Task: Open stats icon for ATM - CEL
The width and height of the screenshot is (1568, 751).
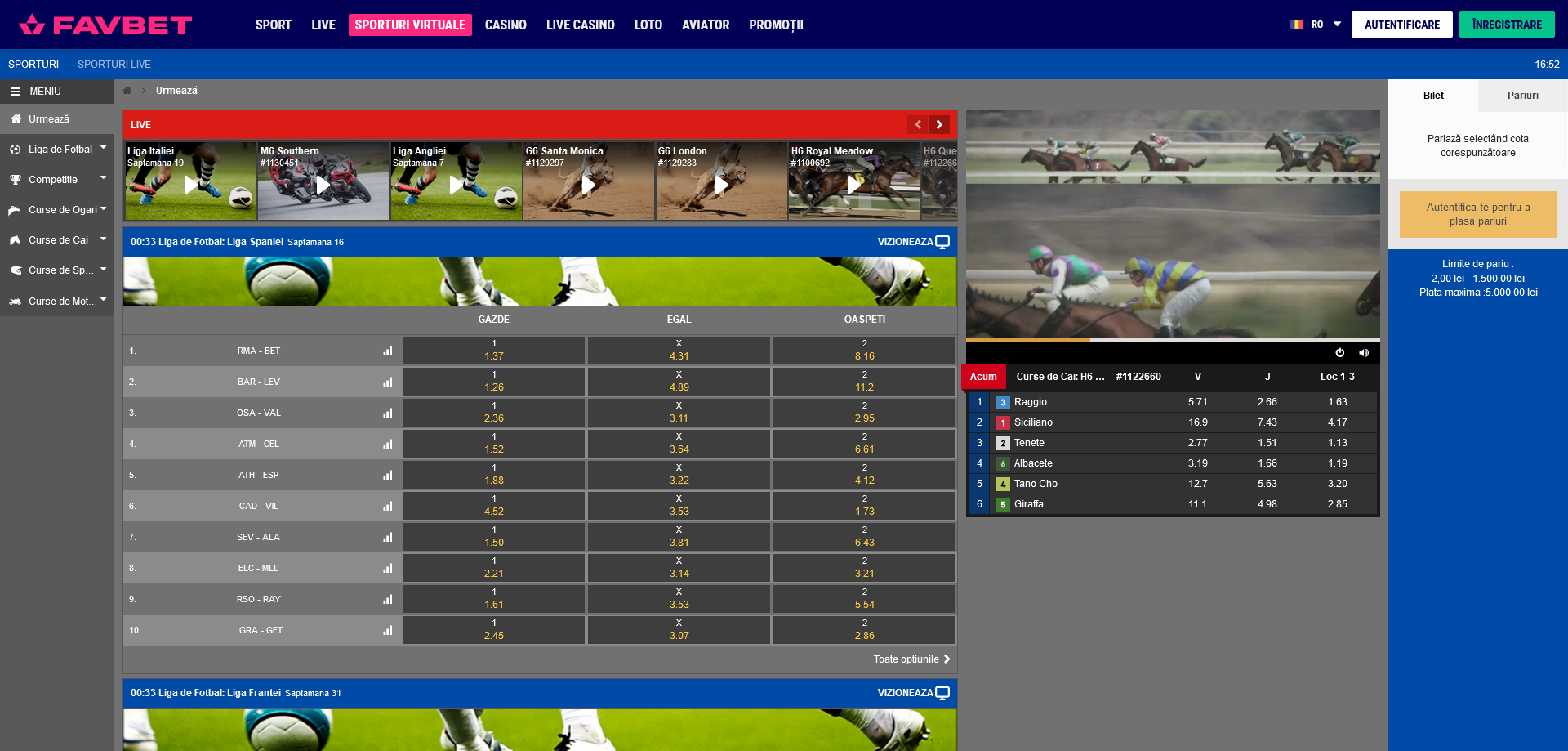Action: [x=388, y=444]
